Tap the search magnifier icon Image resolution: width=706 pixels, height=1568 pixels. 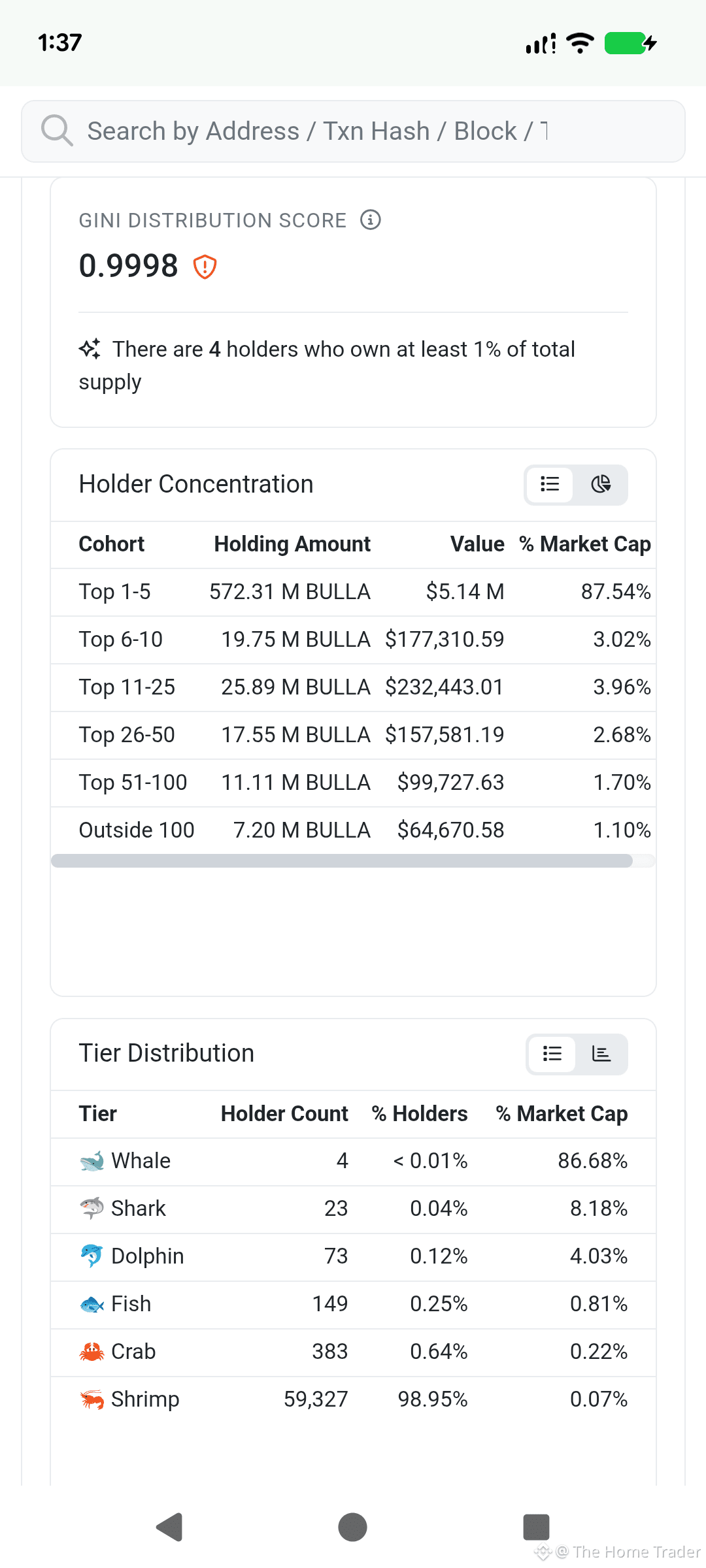(57, 131)
